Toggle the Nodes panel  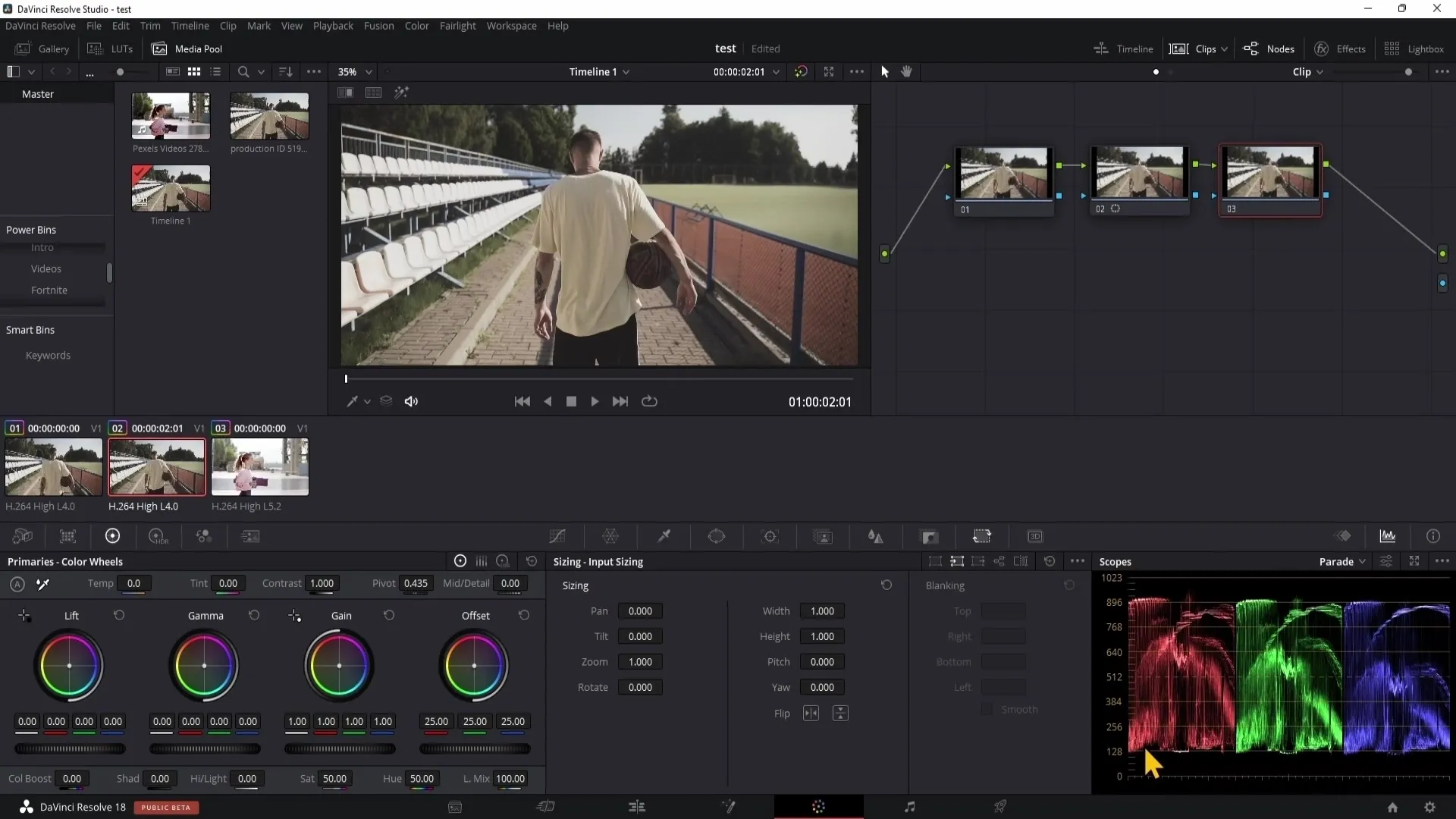tap(1269, 49)
